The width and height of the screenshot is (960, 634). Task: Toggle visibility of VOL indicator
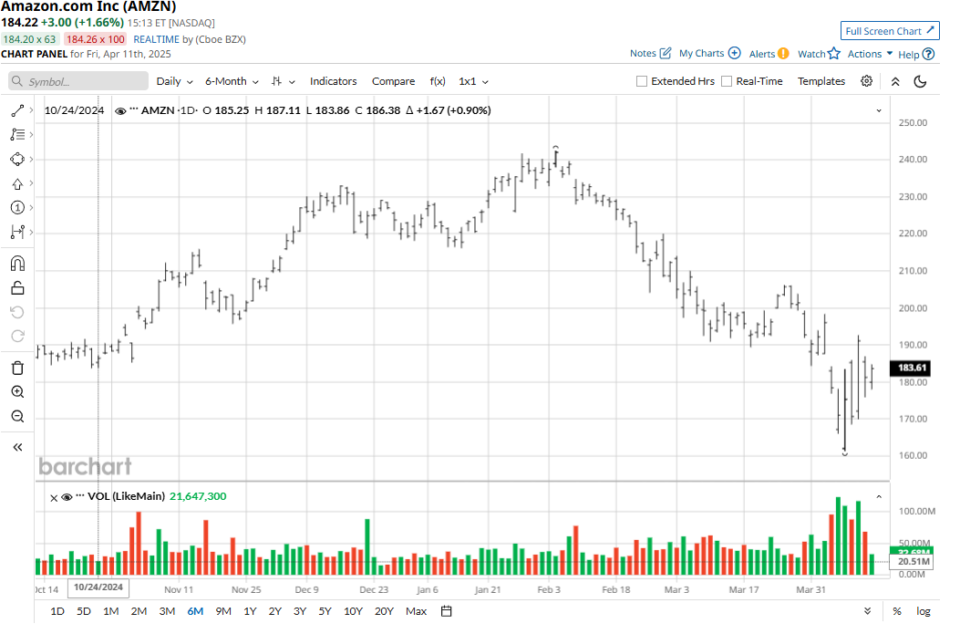click(67, 496)
